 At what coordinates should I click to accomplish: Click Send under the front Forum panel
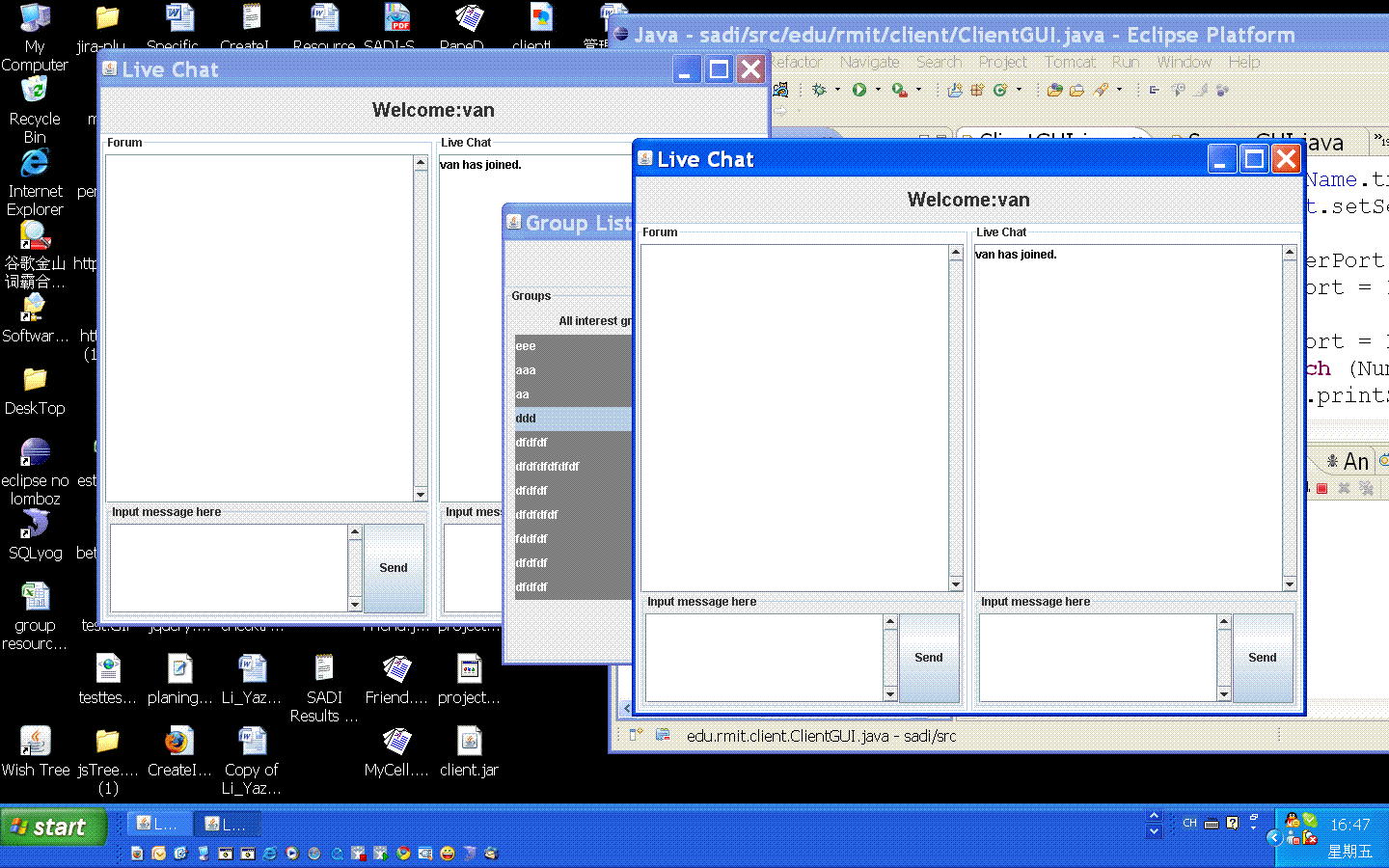[x=929, y=658]
